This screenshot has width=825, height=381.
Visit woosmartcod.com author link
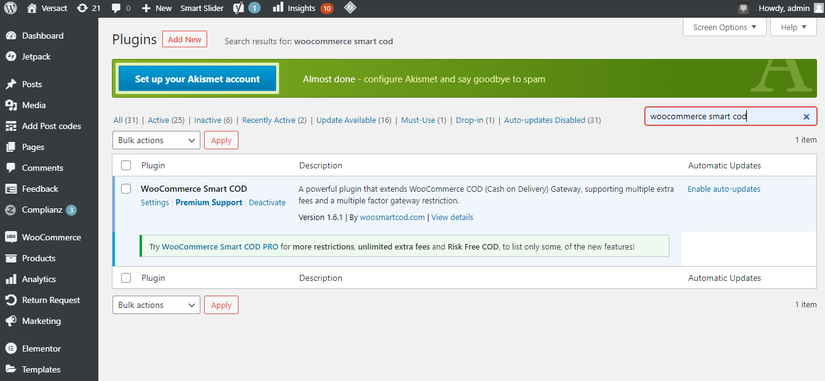tap(392, 217)
